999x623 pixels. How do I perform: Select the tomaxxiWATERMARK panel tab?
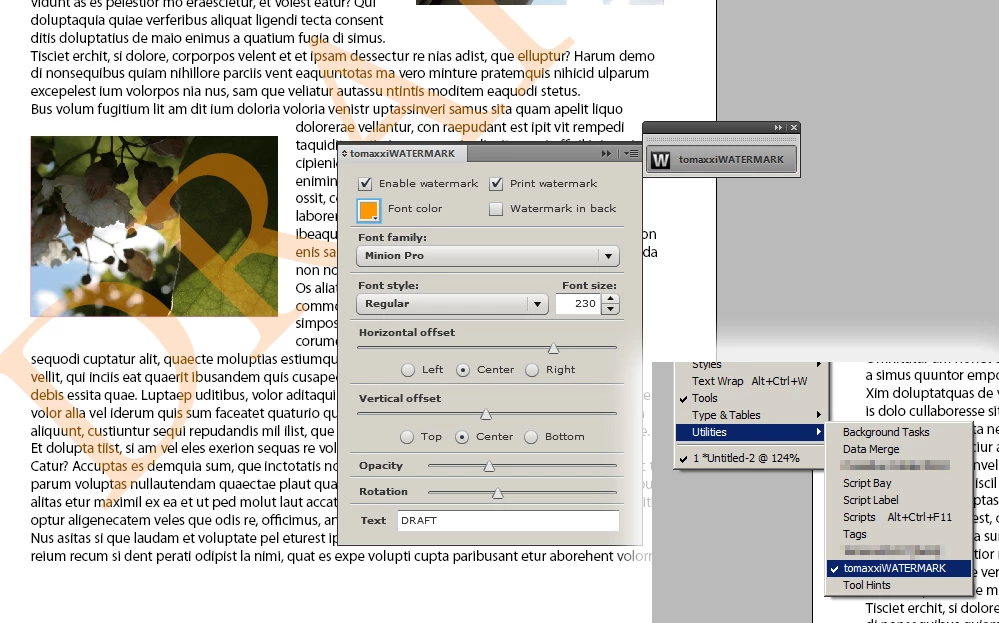click(x=403, y=154)
